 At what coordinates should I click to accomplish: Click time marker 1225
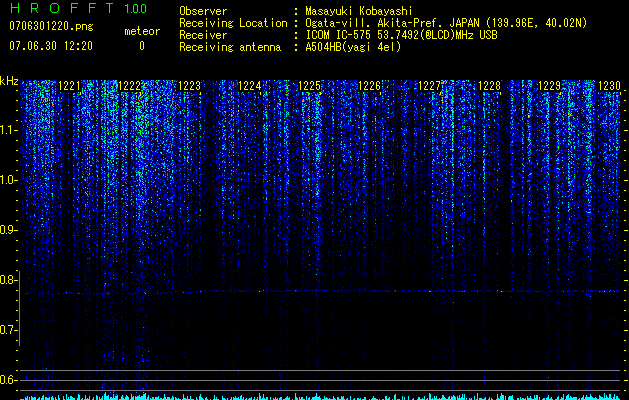coord(310,86)
